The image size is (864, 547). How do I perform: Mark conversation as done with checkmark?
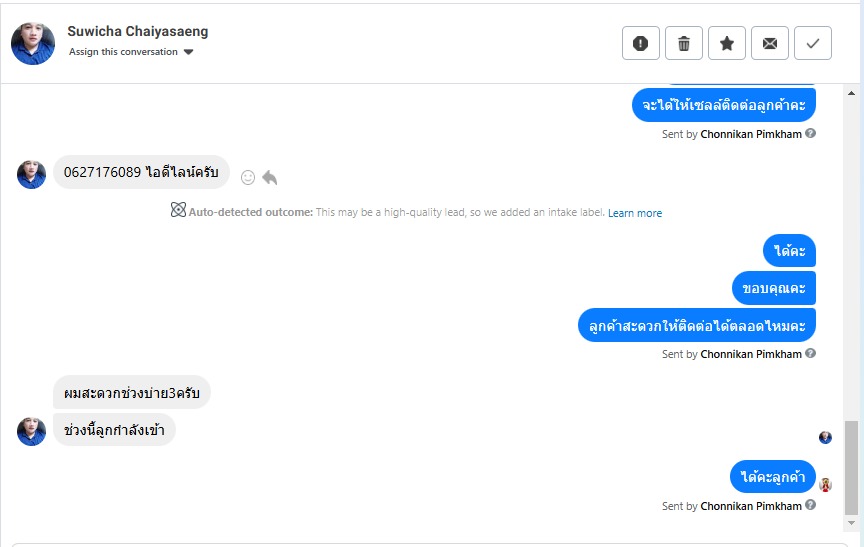813,43
